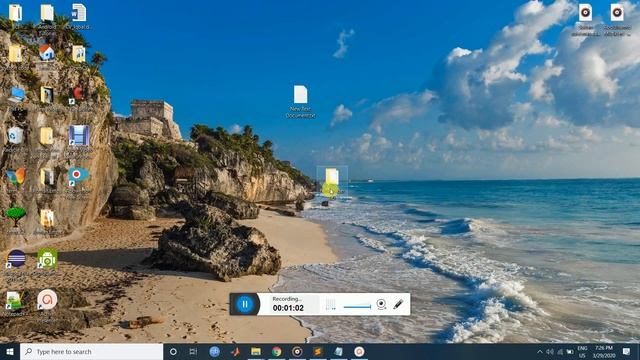640x360 pixels.
Task: Open network settings in system tray
Action: [x=560, y=351]
